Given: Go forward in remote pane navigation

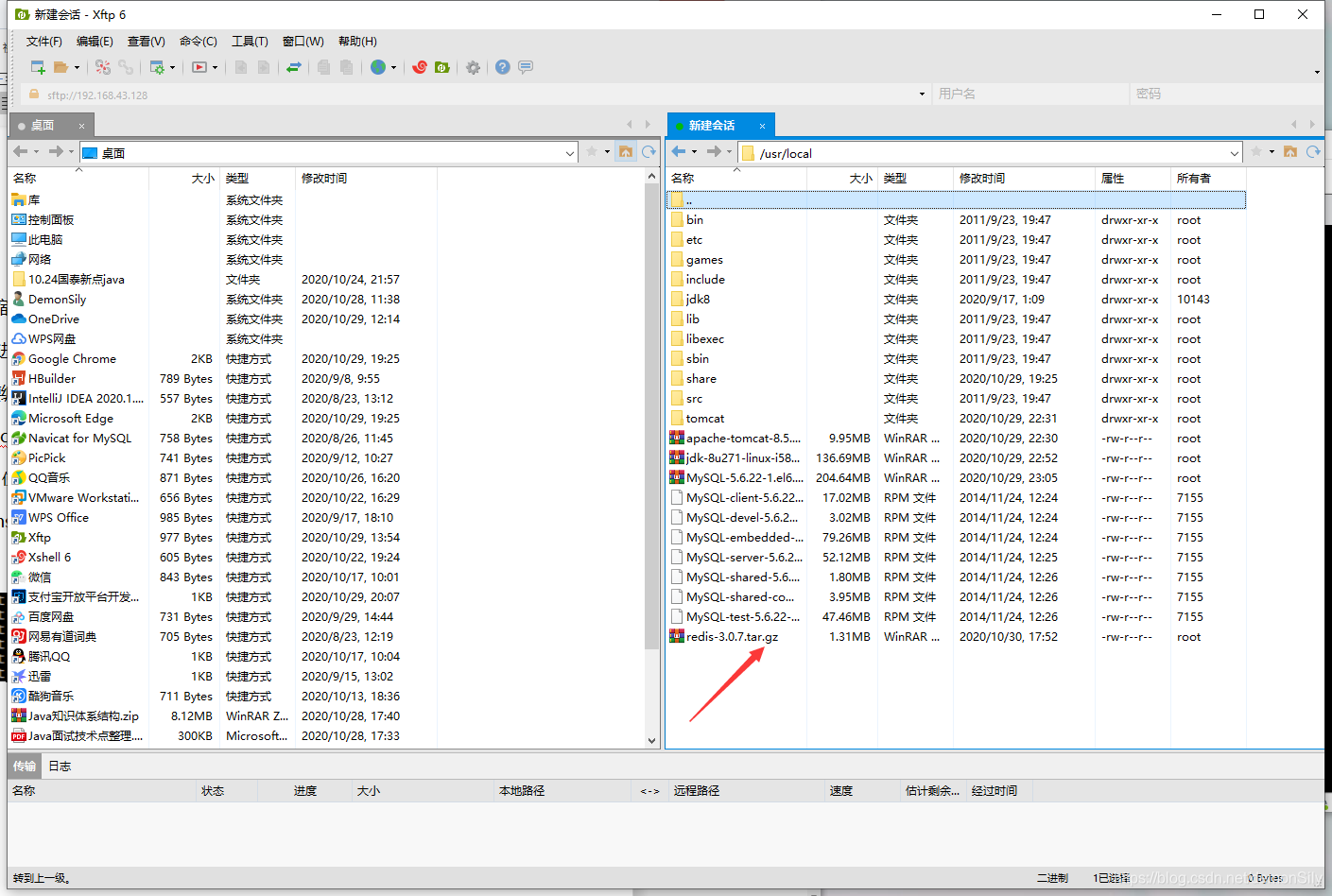Looking at the screenshot, I should pyautogui.click(x=714, y=152).
